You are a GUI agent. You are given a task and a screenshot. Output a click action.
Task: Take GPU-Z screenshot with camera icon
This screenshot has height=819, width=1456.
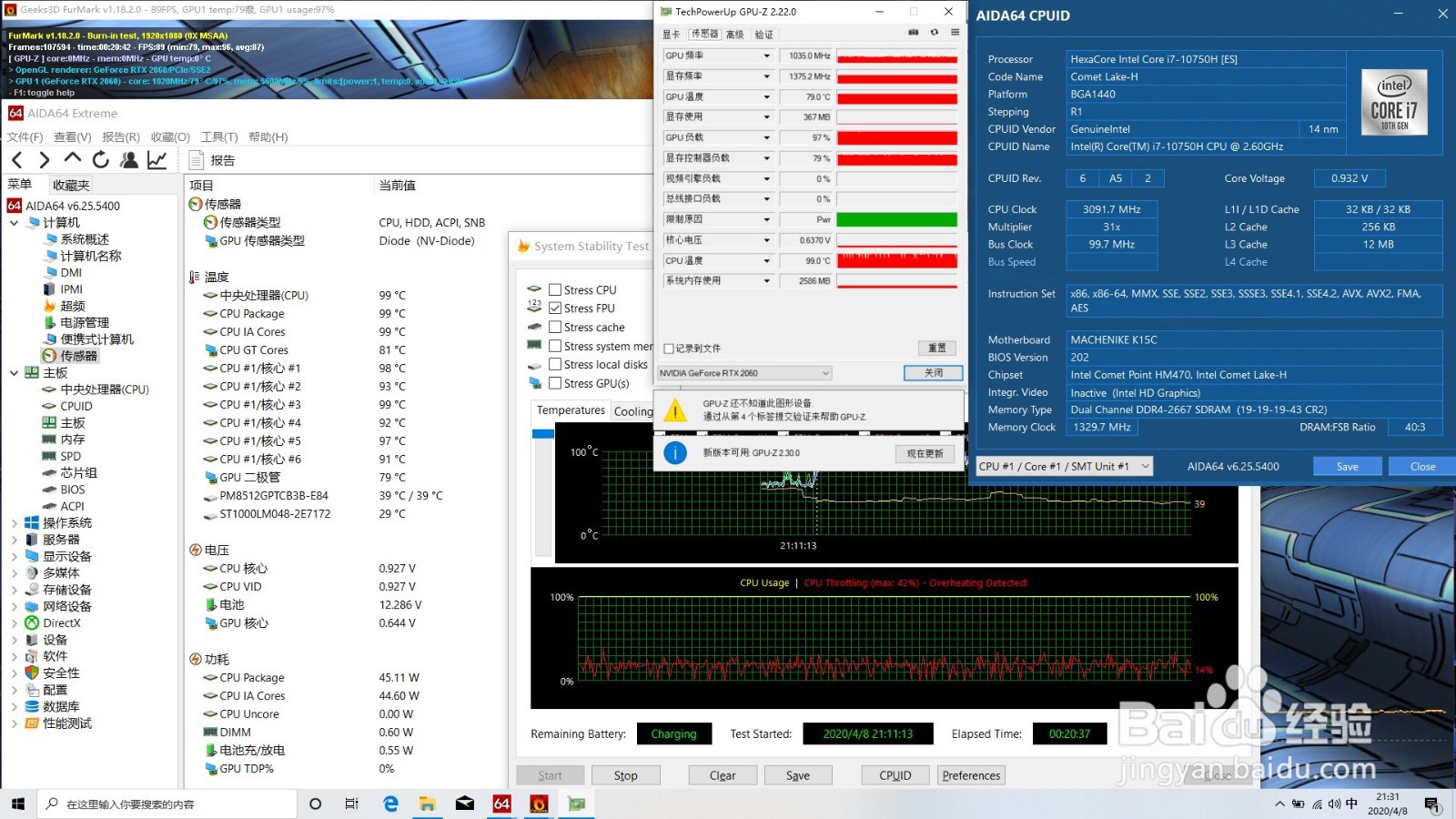click(x=914, y=33)
